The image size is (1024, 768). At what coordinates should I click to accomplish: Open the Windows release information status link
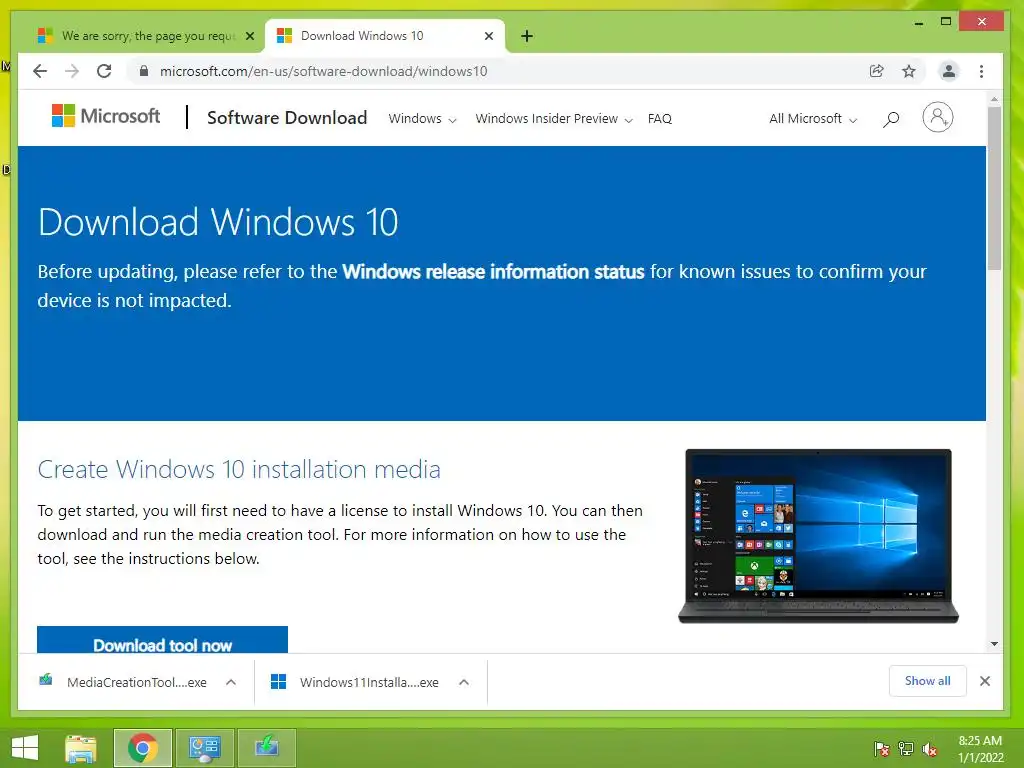point(493,272)
